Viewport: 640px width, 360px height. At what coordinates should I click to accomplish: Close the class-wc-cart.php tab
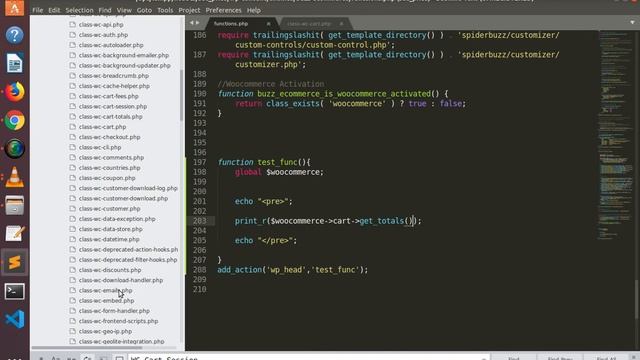tap(341, 24)
